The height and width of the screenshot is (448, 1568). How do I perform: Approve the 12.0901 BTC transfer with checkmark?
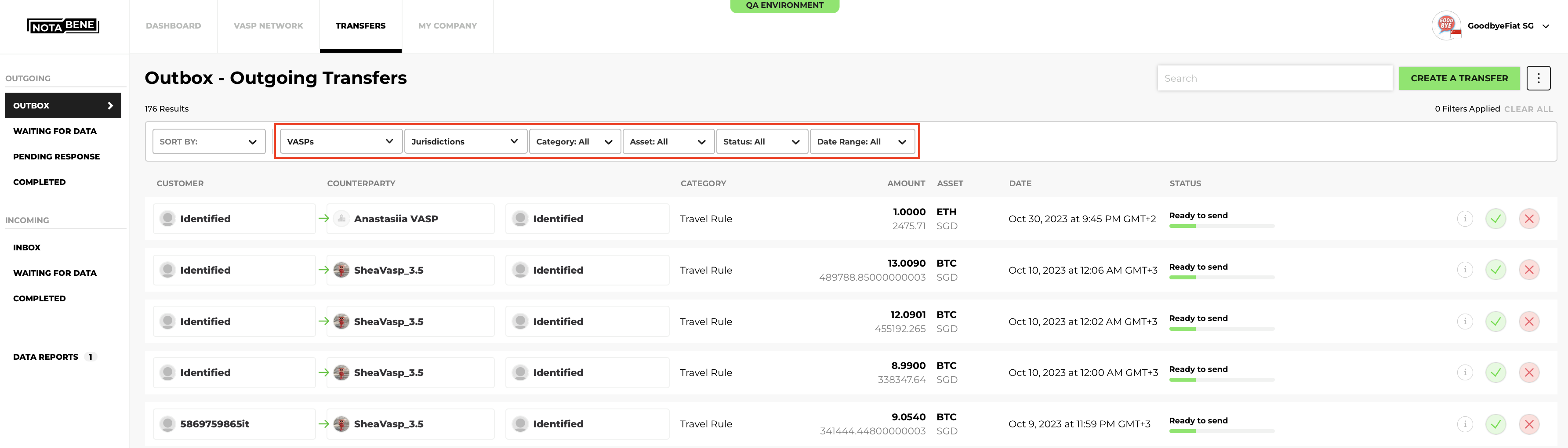point(1495,322)
